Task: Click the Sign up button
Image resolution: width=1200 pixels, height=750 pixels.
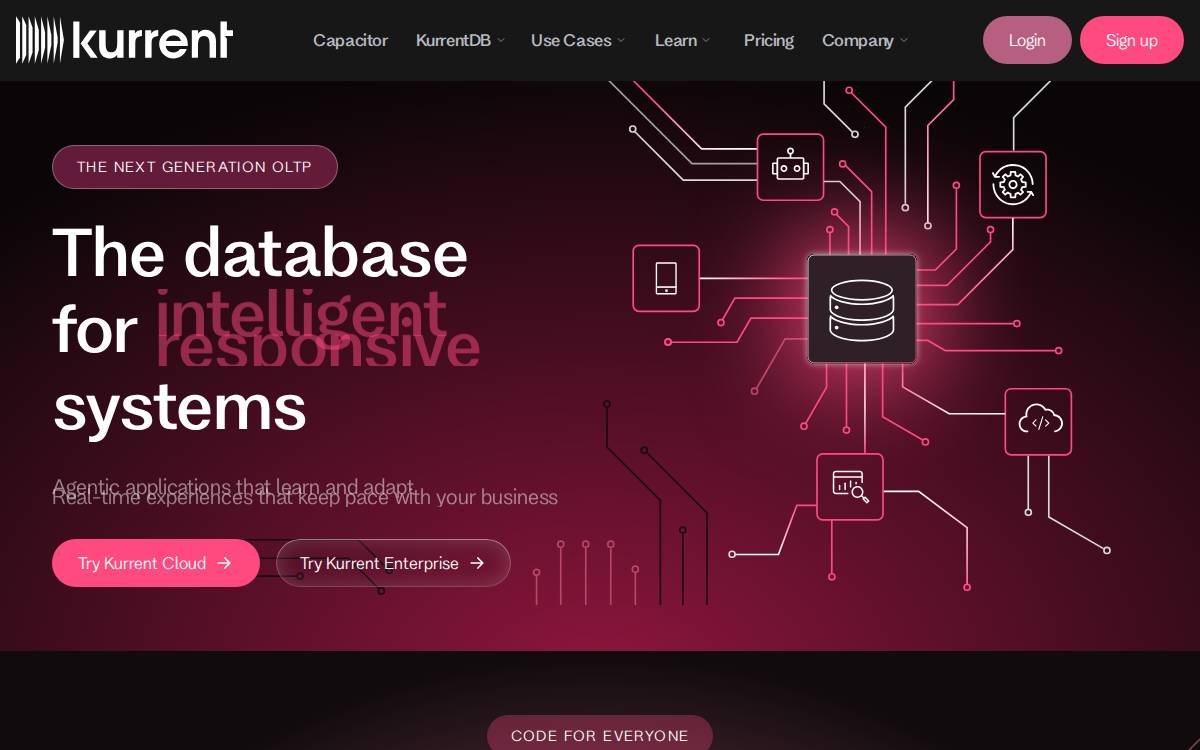Action: point(1132,40)
